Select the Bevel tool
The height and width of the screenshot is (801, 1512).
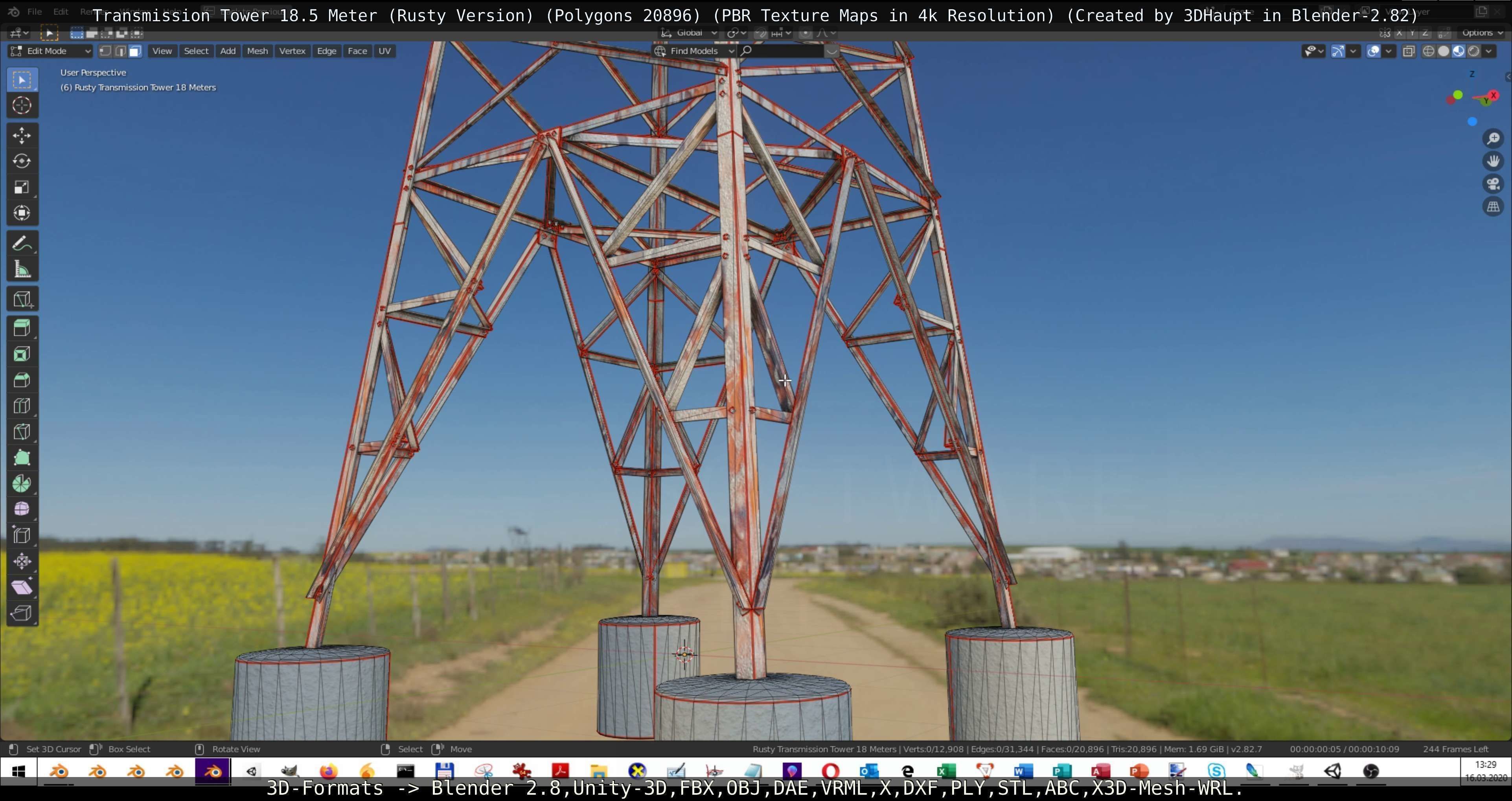click(x=22, y=380)
